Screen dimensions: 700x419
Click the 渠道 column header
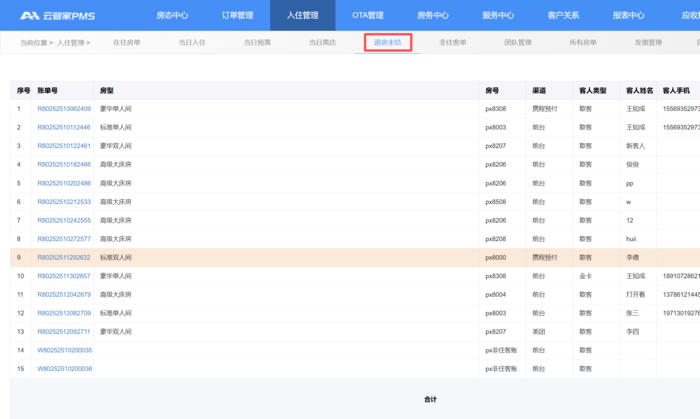(x=539, y=90)
